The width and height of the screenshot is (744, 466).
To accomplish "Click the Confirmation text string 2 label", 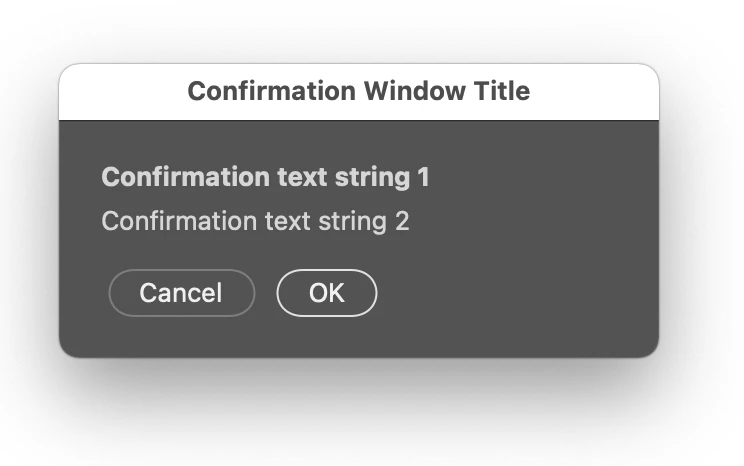I will (255, 221).
